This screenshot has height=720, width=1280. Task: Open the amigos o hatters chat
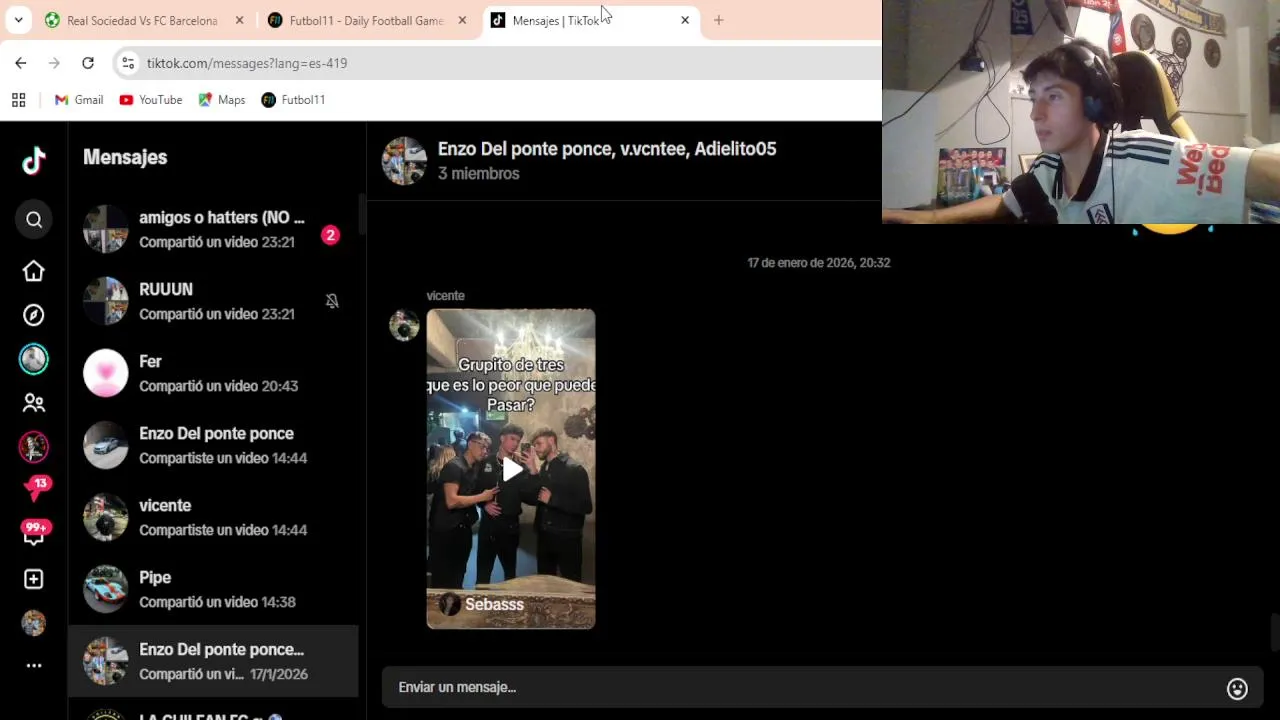[213, 229]
